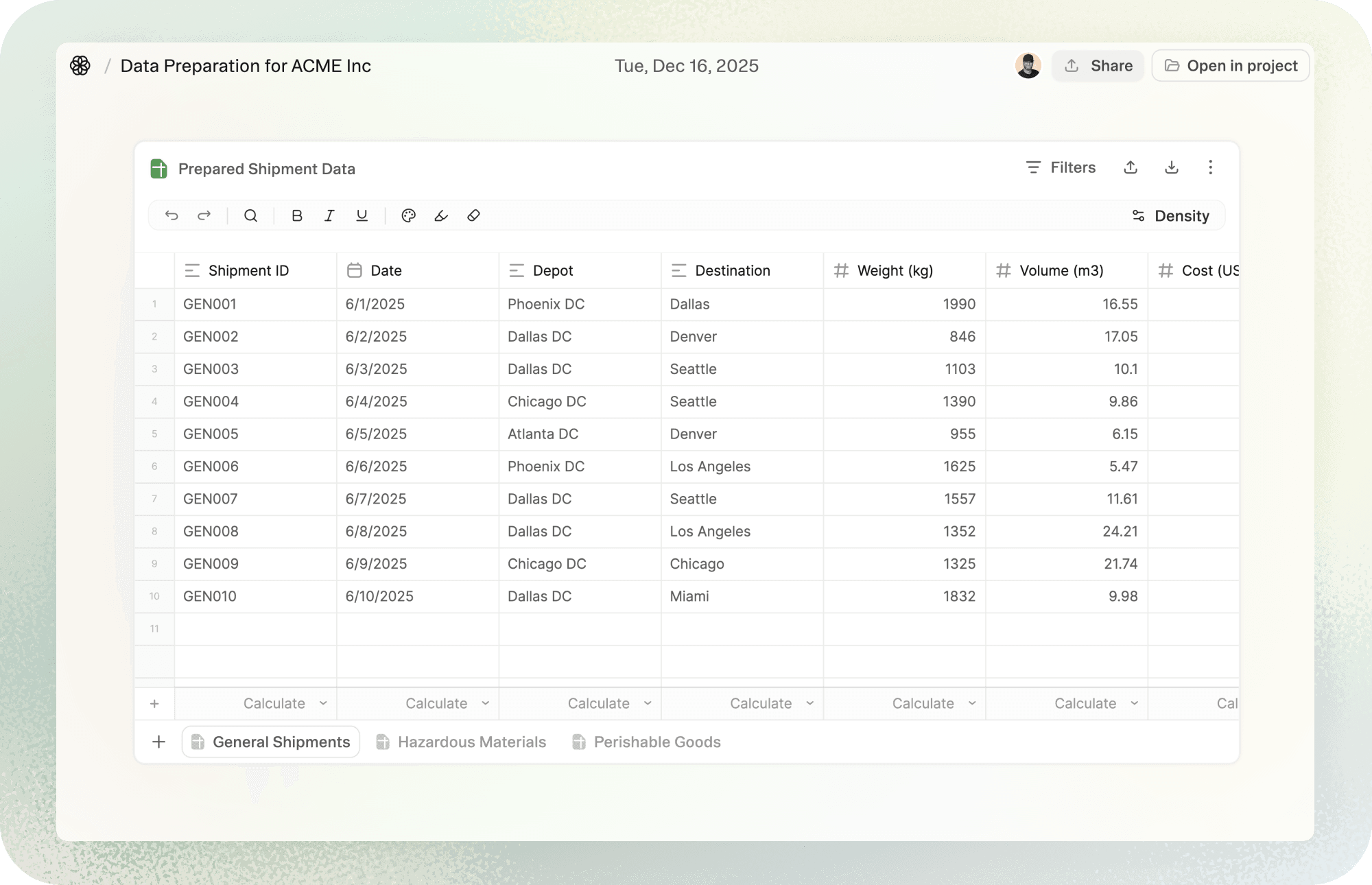The image size is (1372, 885).
Task: Open the color palette icon
Action: coord(408,215)
